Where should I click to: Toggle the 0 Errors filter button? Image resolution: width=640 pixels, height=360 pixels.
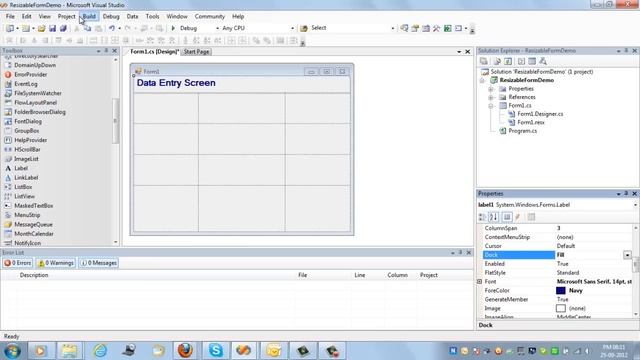click(18, 263)
